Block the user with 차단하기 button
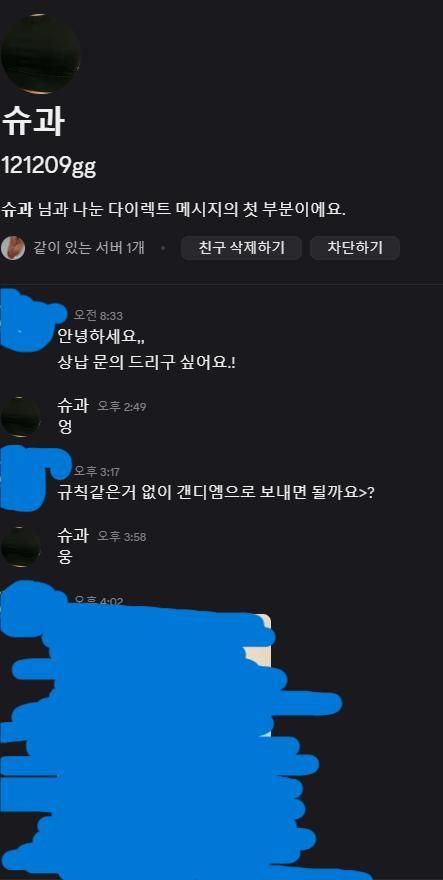Screen dimensions: 443x880 (x=355, y=248)
